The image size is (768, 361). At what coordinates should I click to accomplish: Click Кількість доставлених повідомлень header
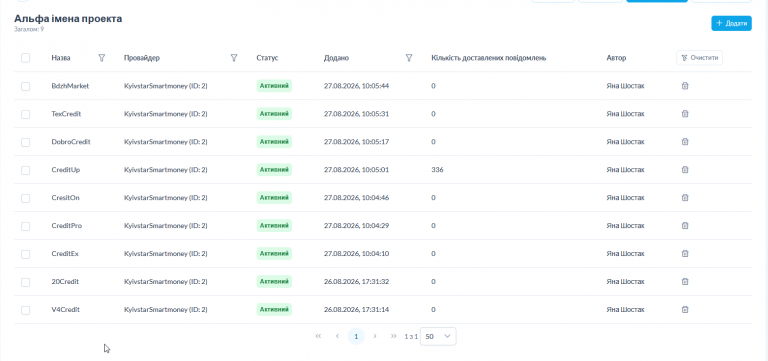pyautogui.click(x=489, y=58)
